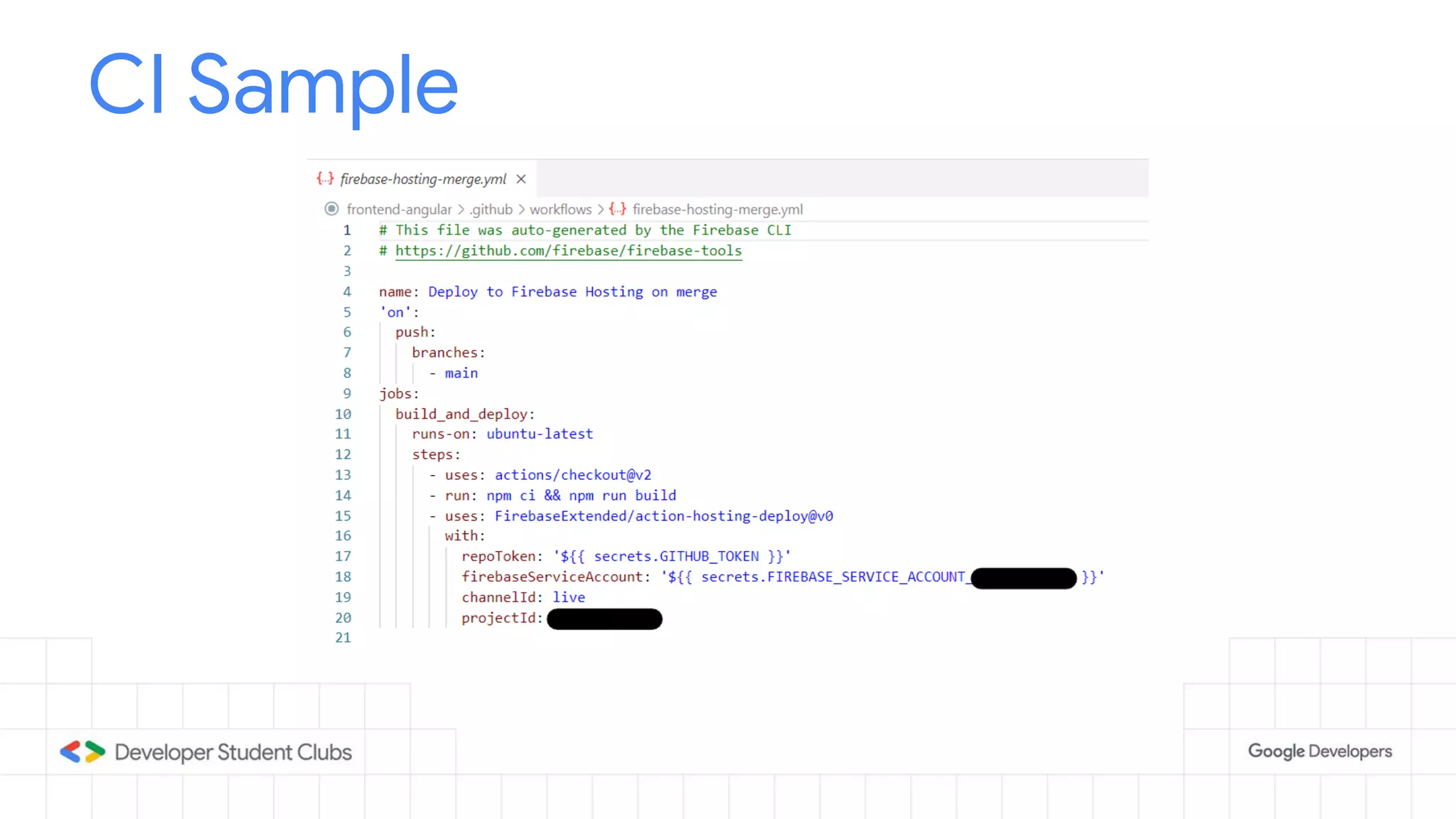Open the workflows breadcrumb folder
This screenshot has width=1456, height=819.
tap(560, 210)
